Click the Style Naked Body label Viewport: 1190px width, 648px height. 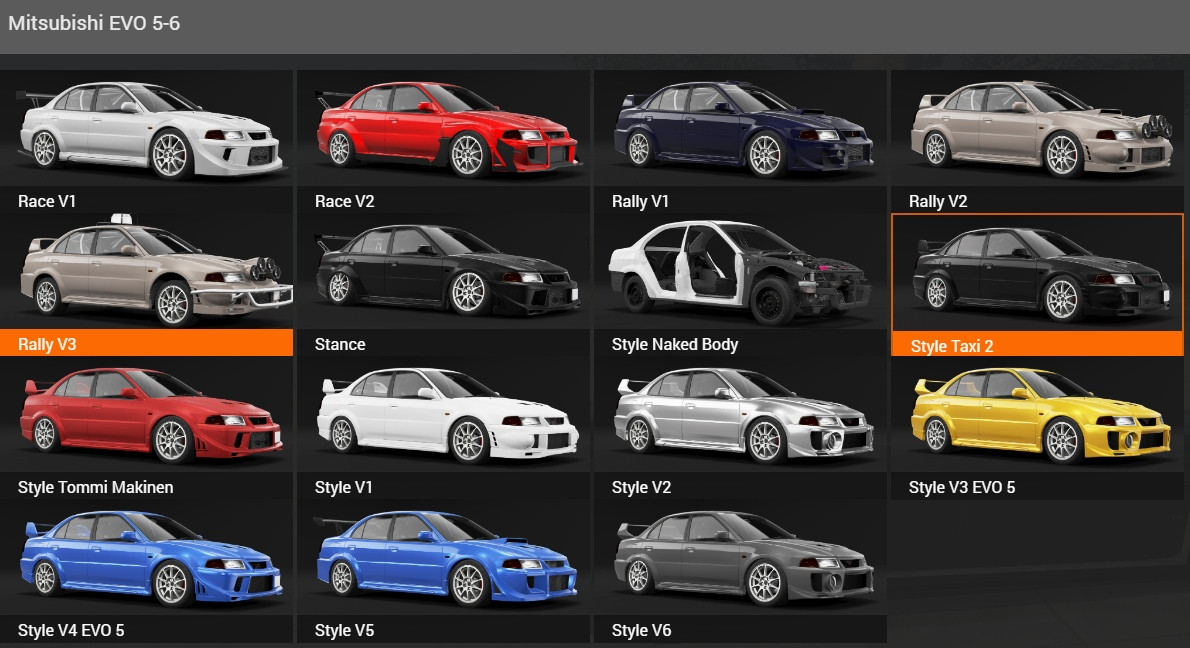(675, 344)
